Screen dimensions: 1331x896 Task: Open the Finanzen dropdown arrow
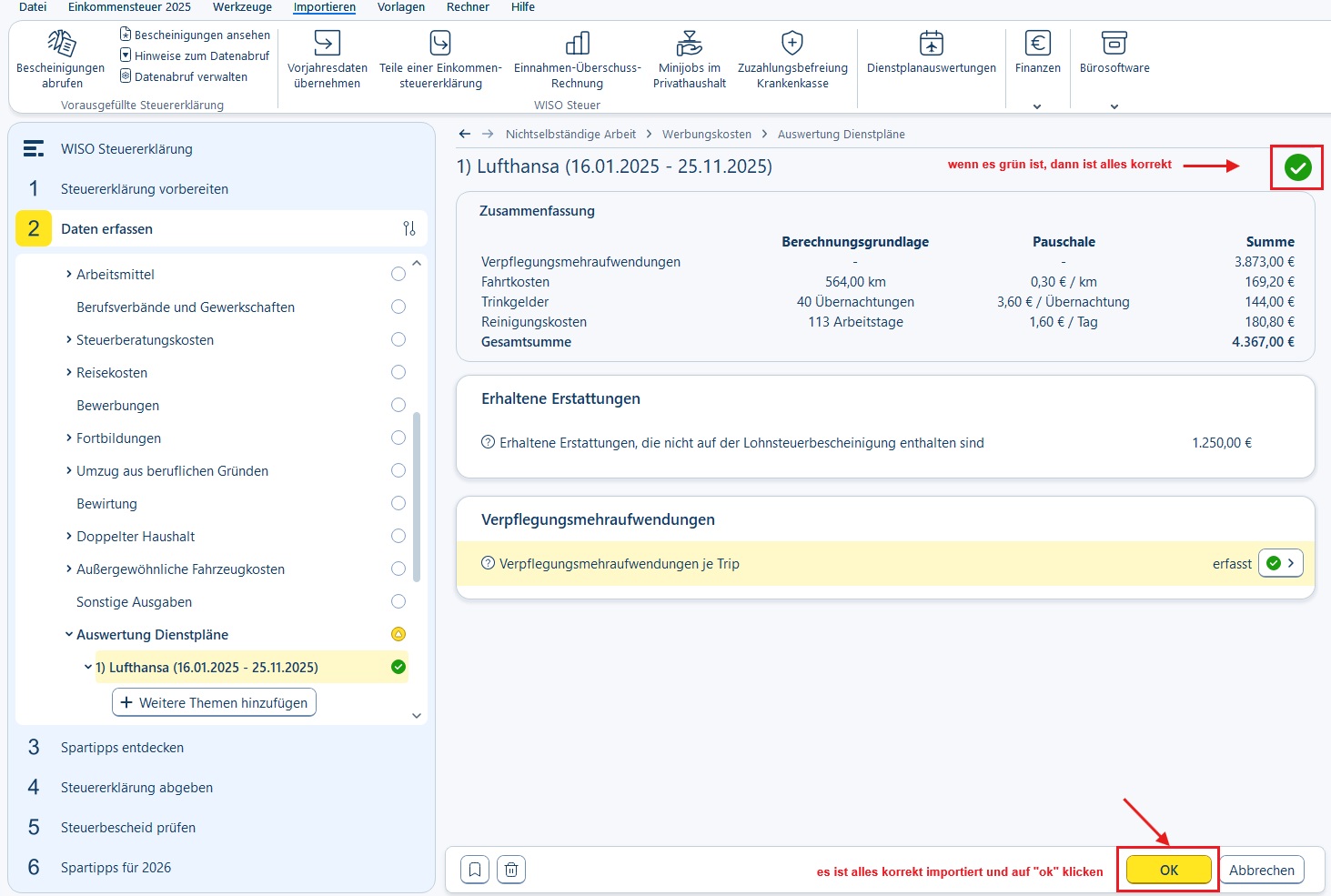(x=1037, y=106)
